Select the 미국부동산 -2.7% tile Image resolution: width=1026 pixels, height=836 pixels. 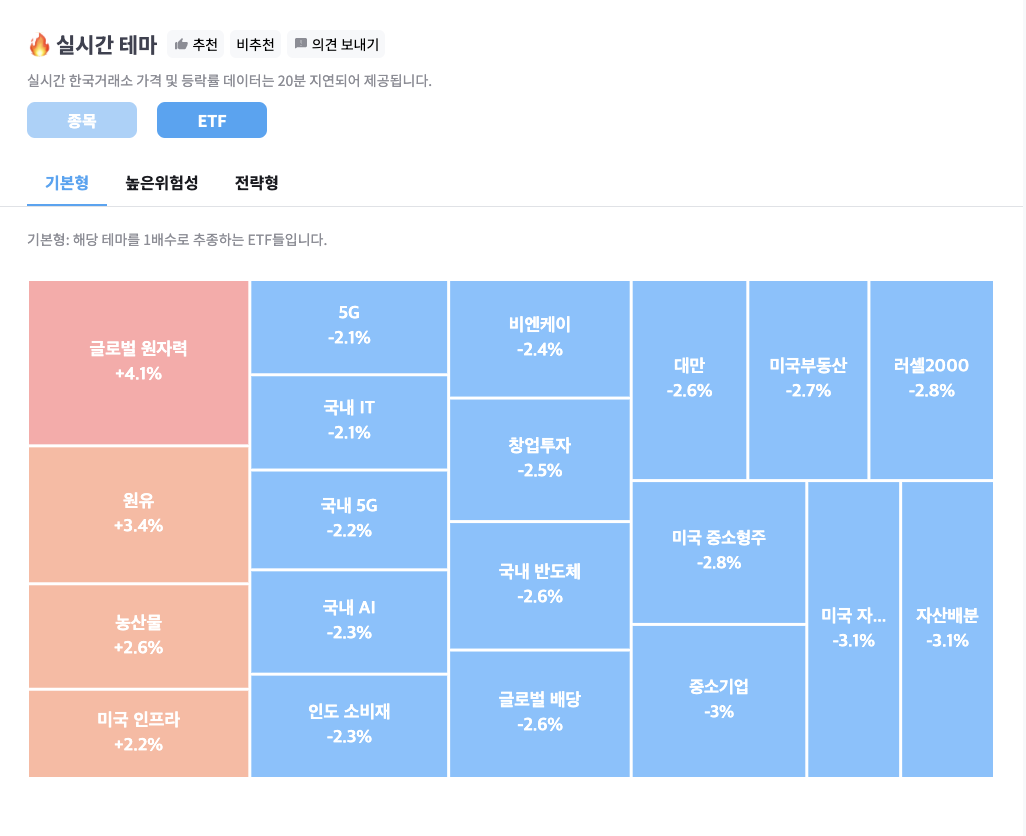pos(808,379)
